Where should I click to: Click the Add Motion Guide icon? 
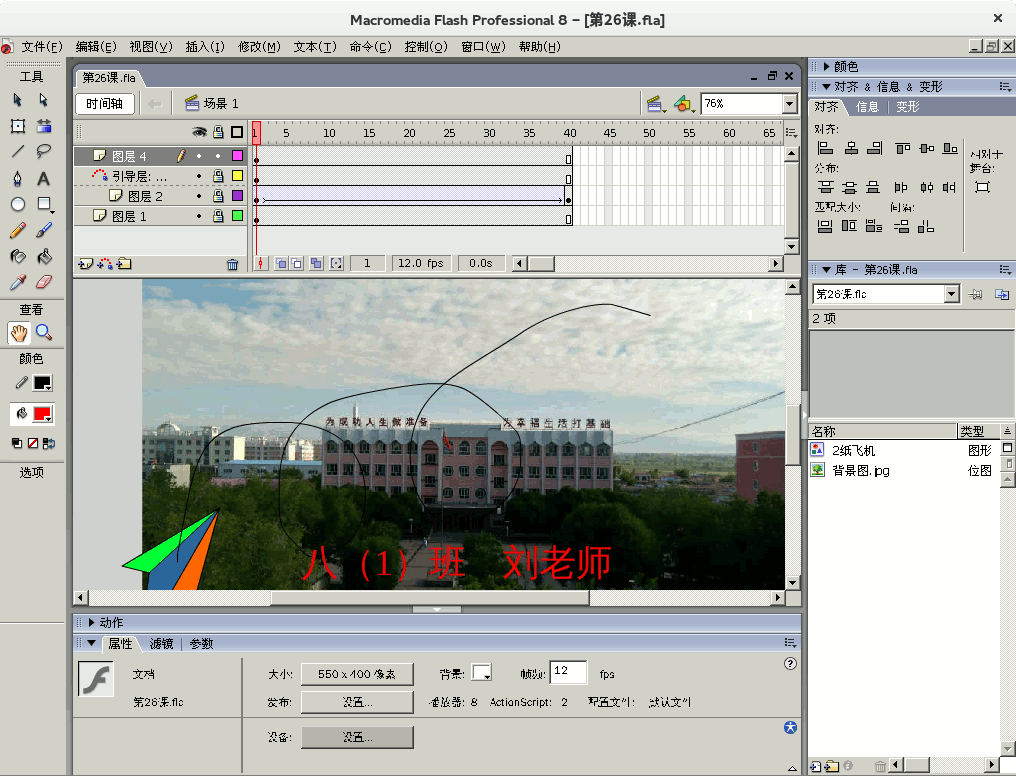[x=105, y=264]
